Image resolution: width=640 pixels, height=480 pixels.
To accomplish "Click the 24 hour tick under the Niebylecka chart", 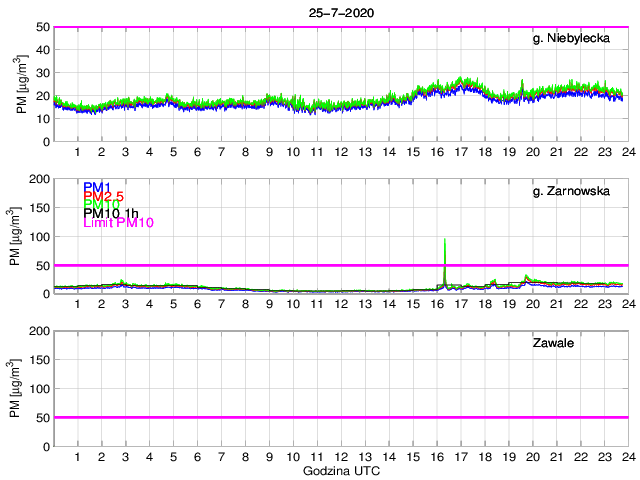I will (x=628, y=152).
